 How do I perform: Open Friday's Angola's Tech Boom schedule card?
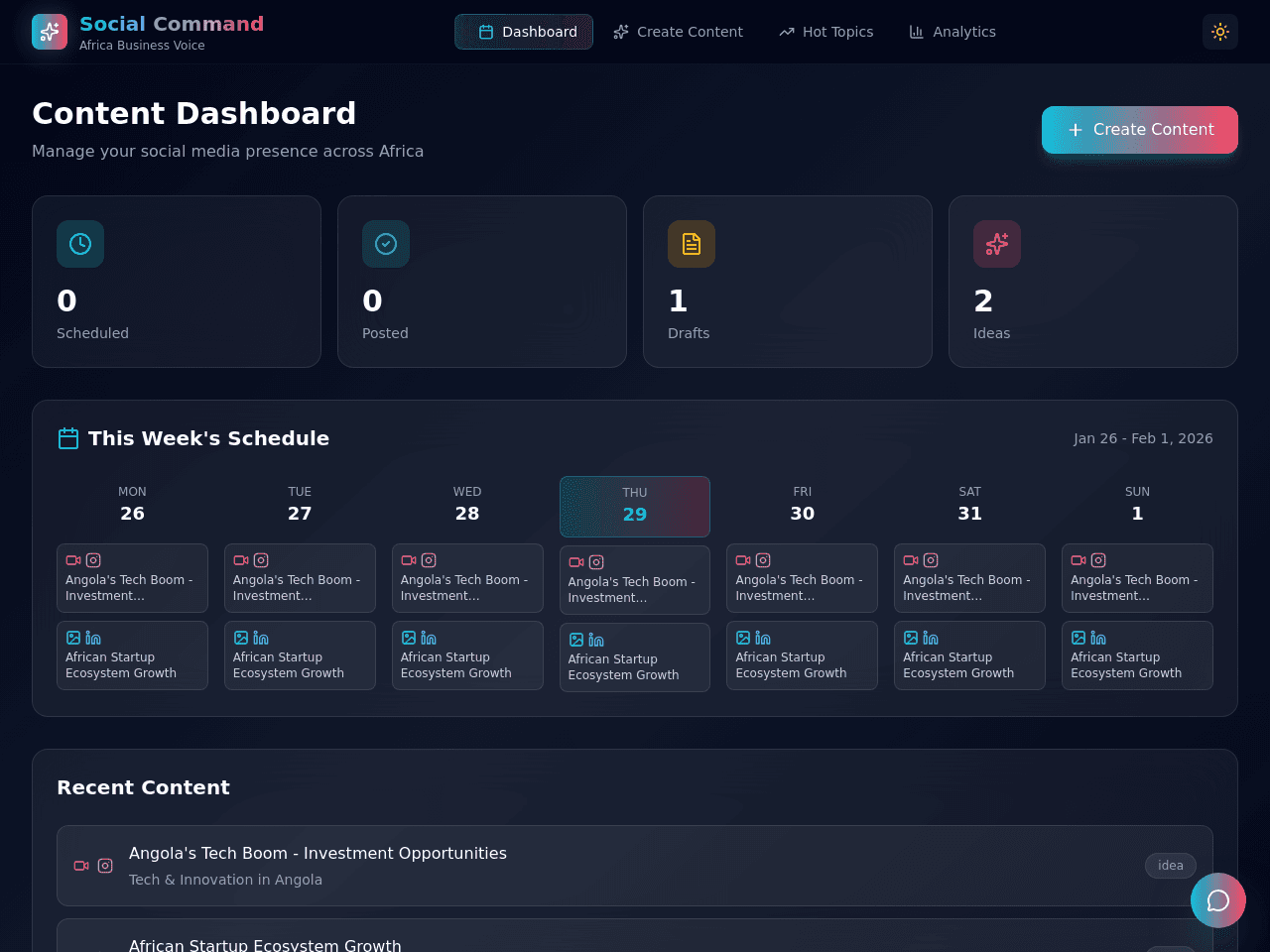coord(803,578)
